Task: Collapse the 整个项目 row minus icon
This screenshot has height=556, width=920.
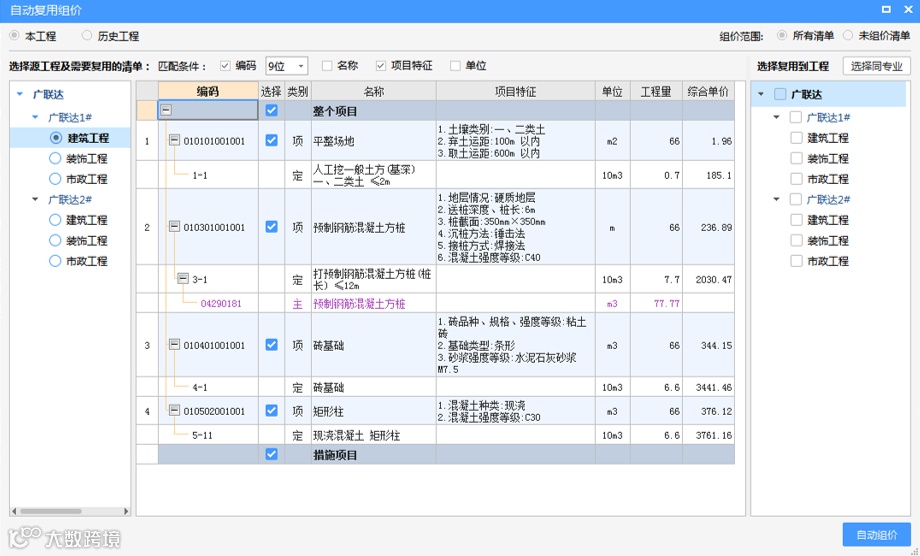Action: click(166, 110)
